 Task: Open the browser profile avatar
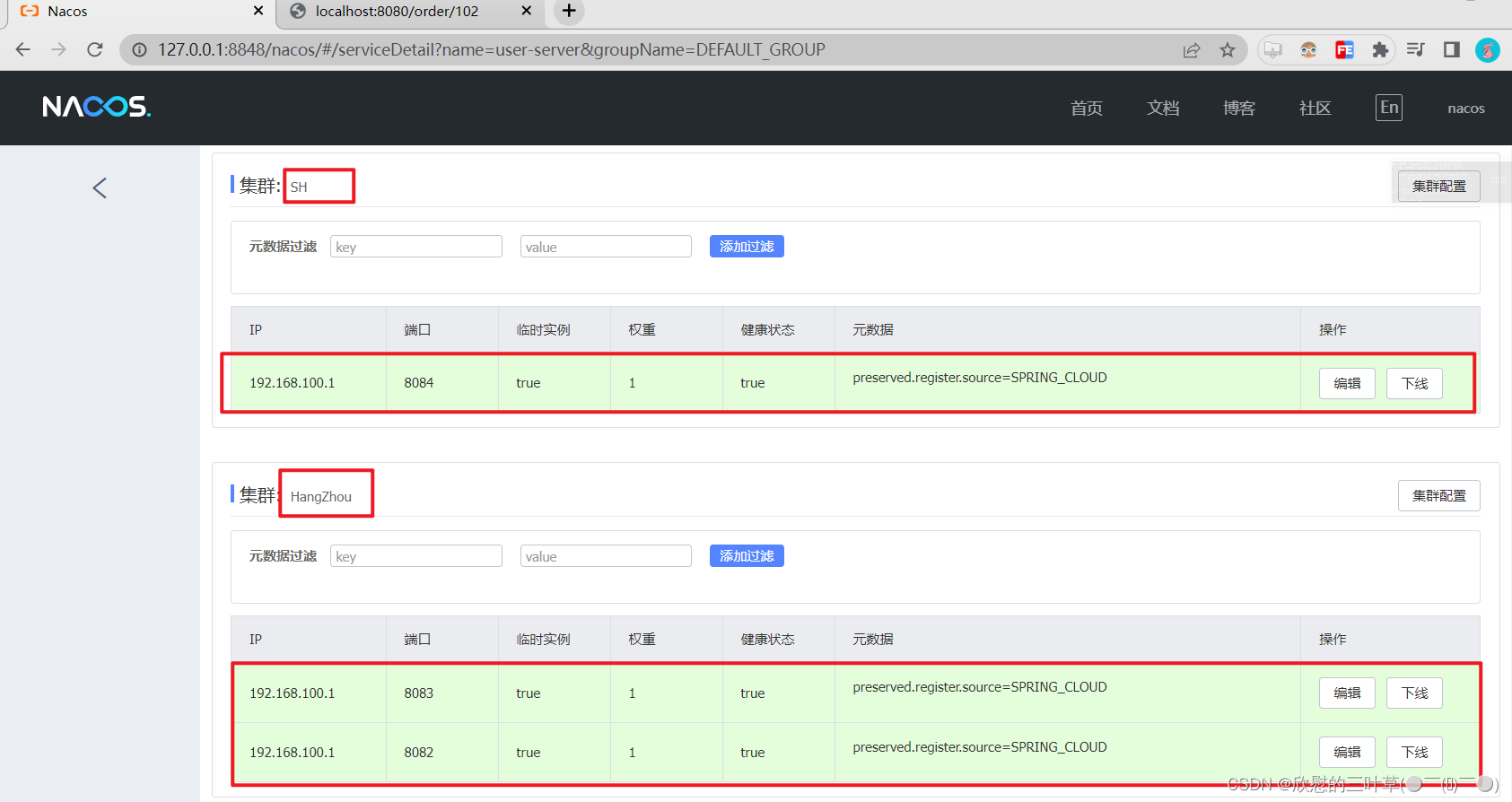[1488, 50]
